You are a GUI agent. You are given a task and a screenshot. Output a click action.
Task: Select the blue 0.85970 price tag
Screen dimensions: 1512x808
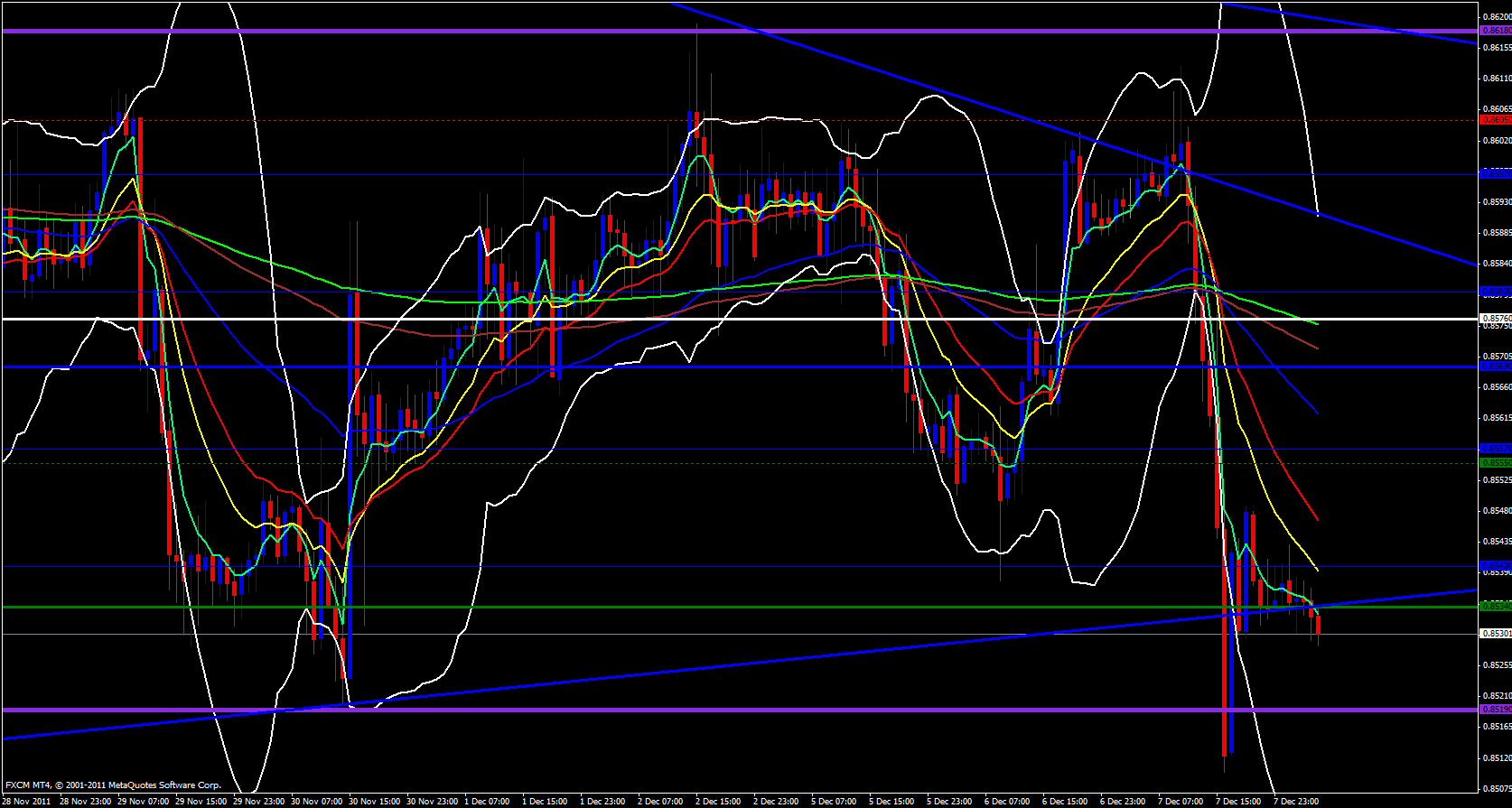click(x=1495, y=173)
